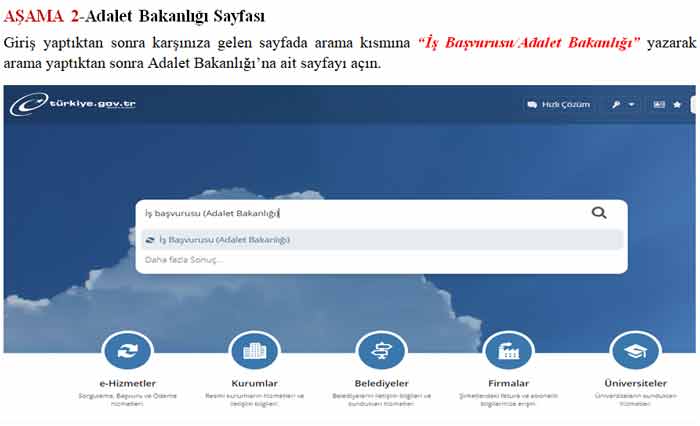Click the türkiye.gov.tr logo

click(73, 104)
